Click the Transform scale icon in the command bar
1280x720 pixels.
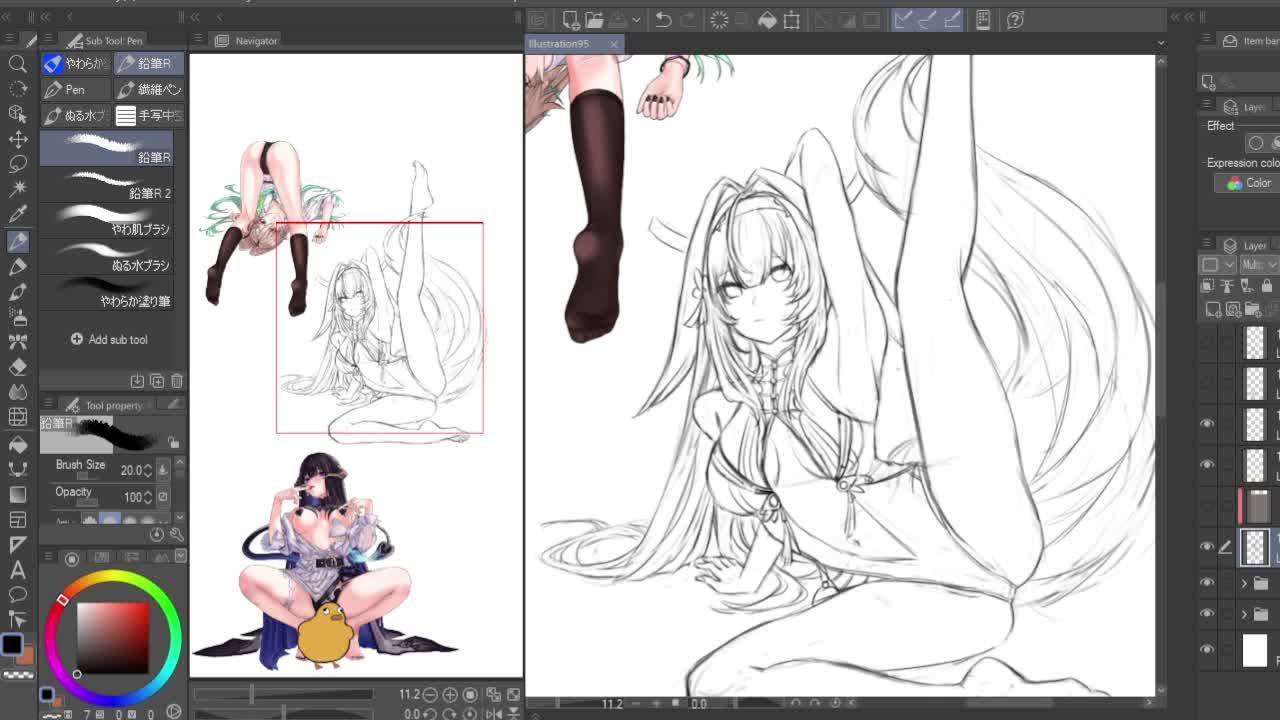click(x=792, y=20)
